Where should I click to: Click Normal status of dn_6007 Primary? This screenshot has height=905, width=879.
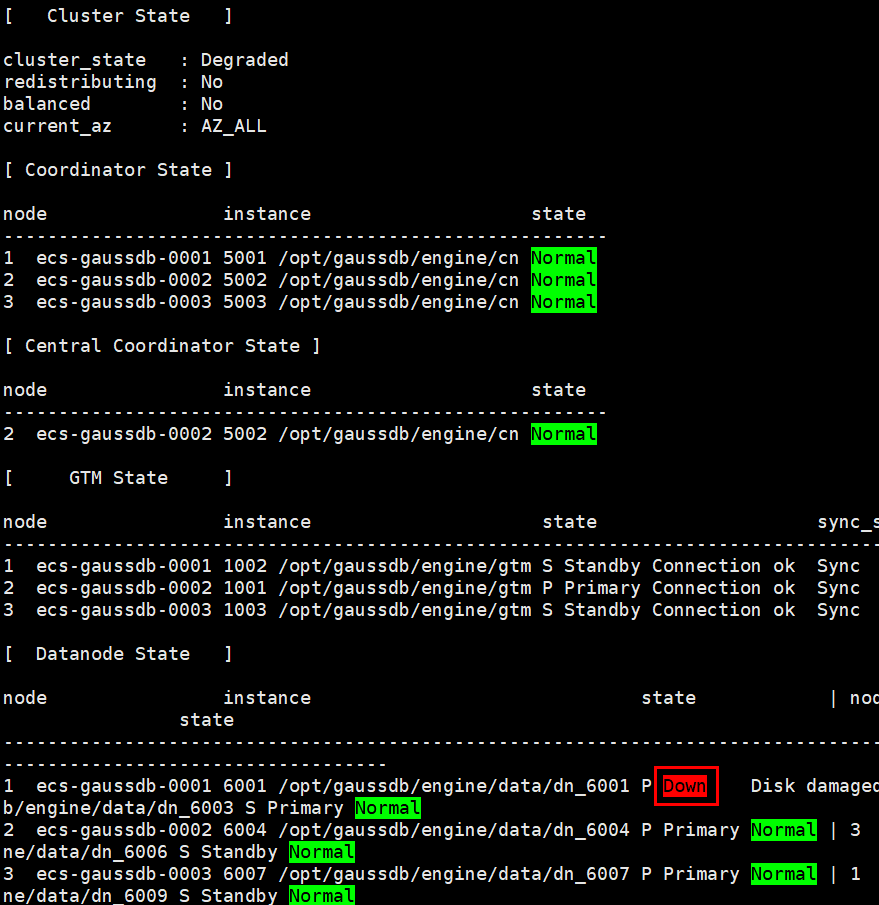tap(784, 874)
